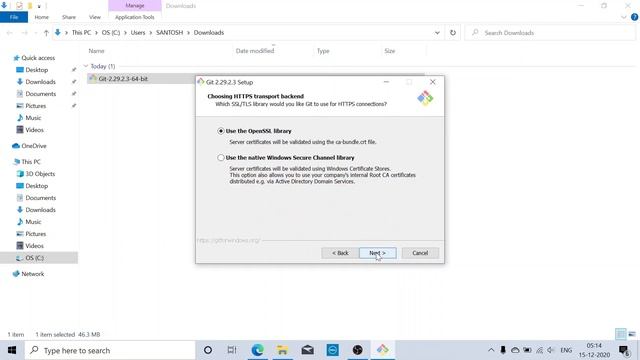Open Quick Access Toolbar customize dropdown

[x=39, y=6]
